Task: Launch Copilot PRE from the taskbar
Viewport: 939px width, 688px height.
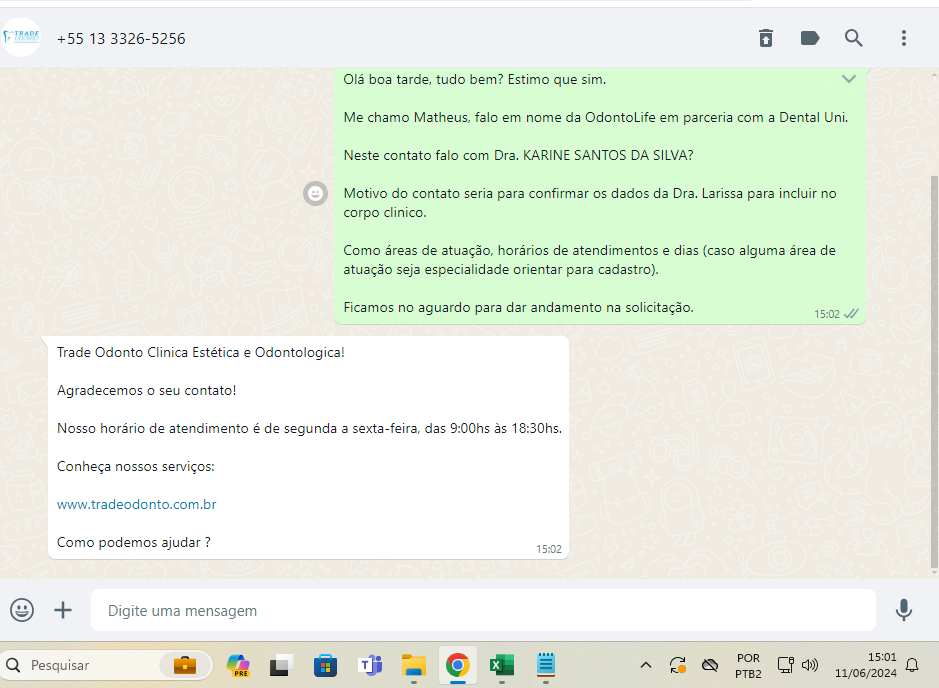Action: [x=238, y=665]
